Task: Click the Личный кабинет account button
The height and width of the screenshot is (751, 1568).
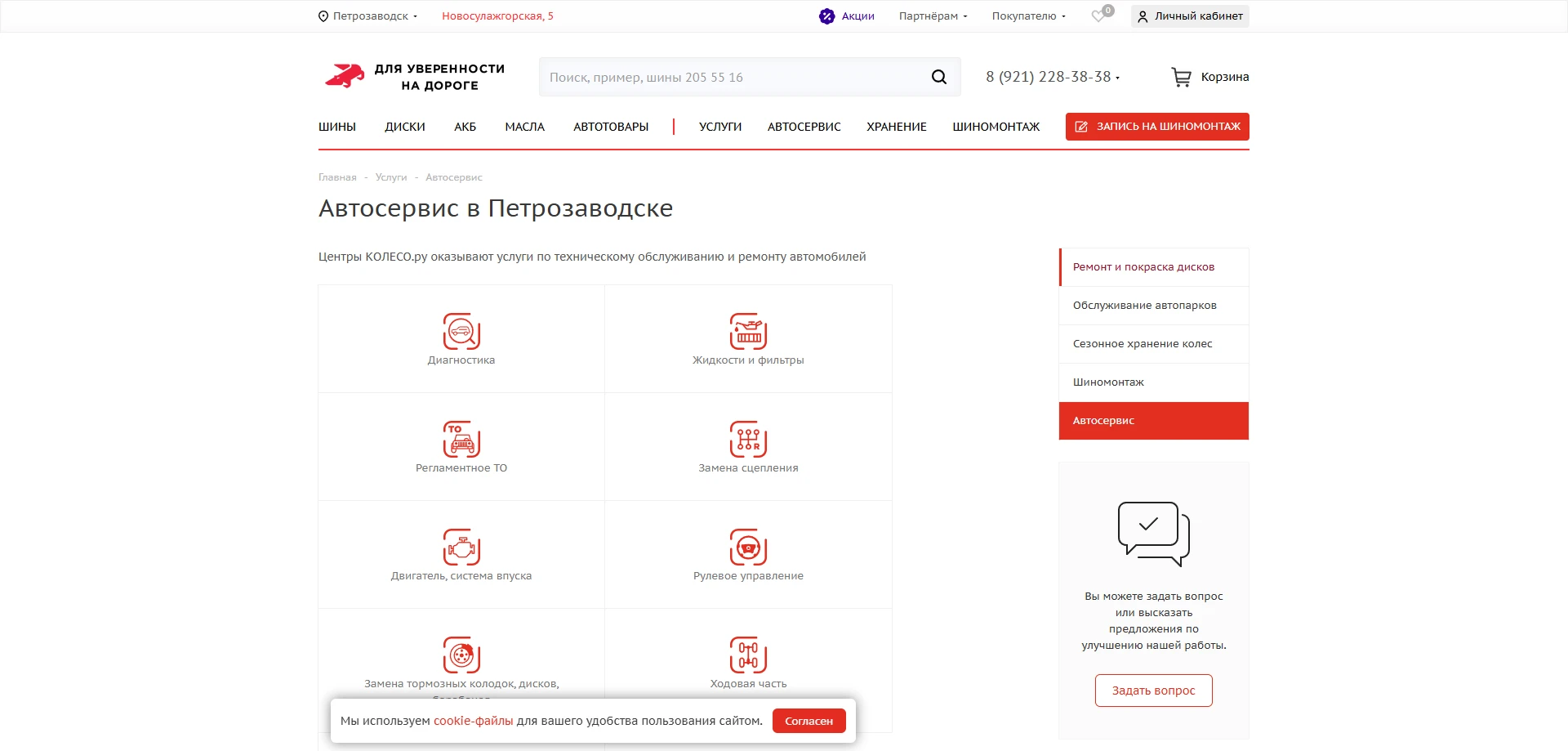Action: tap(1190, 16)
